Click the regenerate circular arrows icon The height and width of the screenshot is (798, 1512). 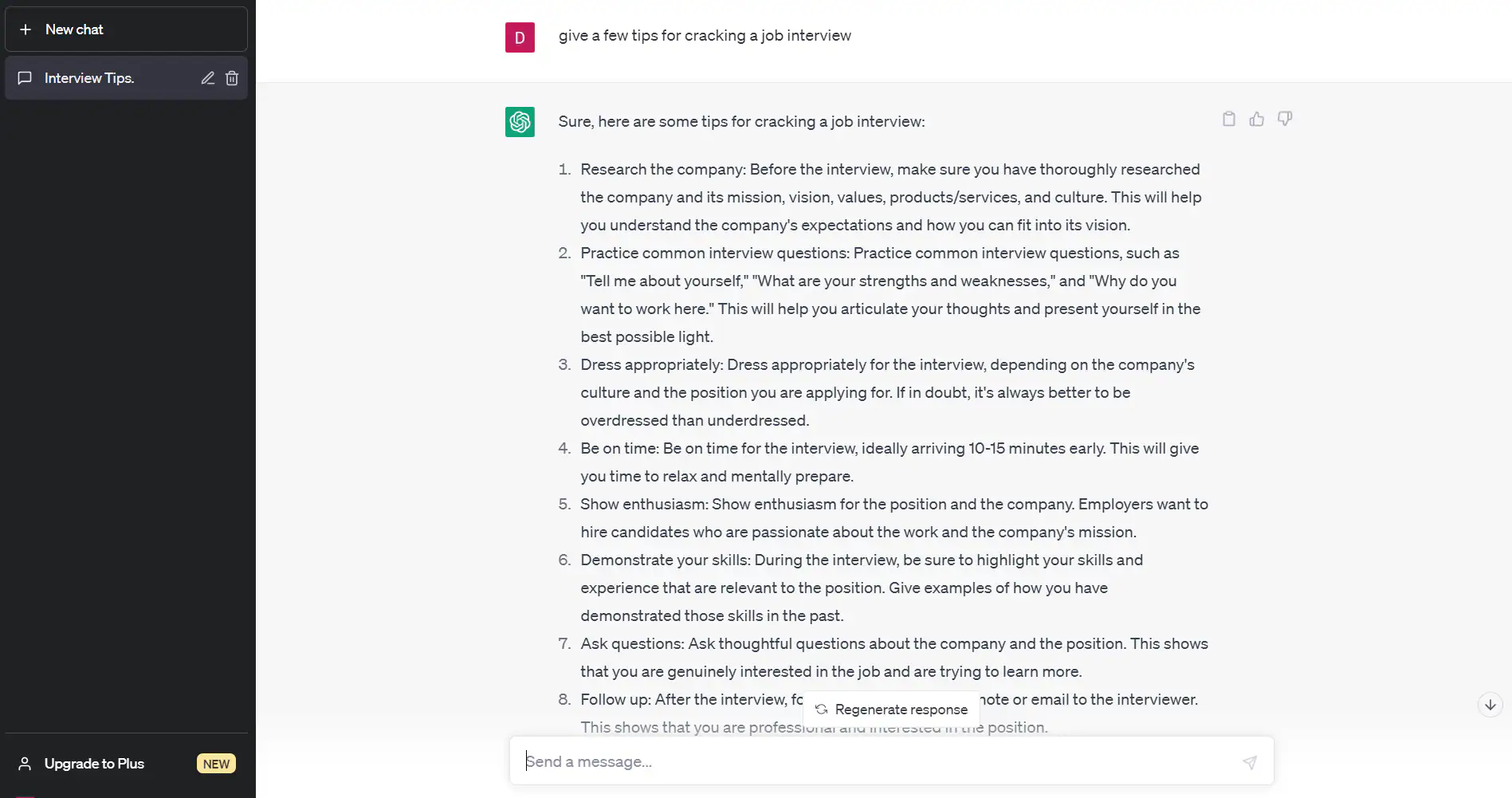click(822, 710)
